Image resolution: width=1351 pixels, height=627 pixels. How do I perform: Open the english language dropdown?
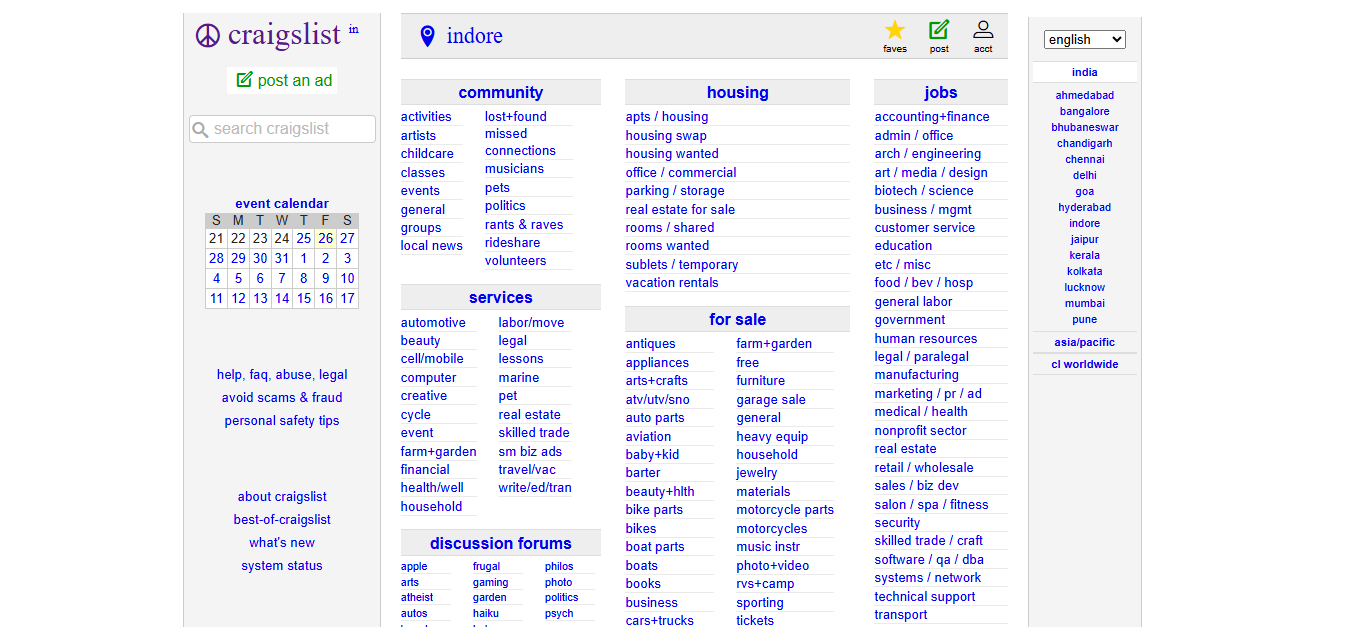(x=1084, y=40)
